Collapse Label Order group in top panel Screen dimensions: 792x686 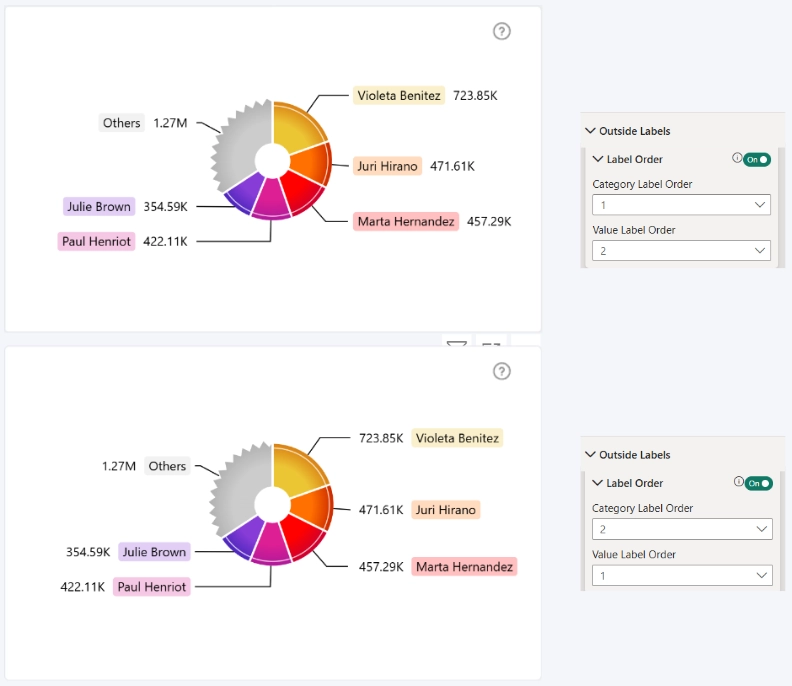(x=598, y=159)
